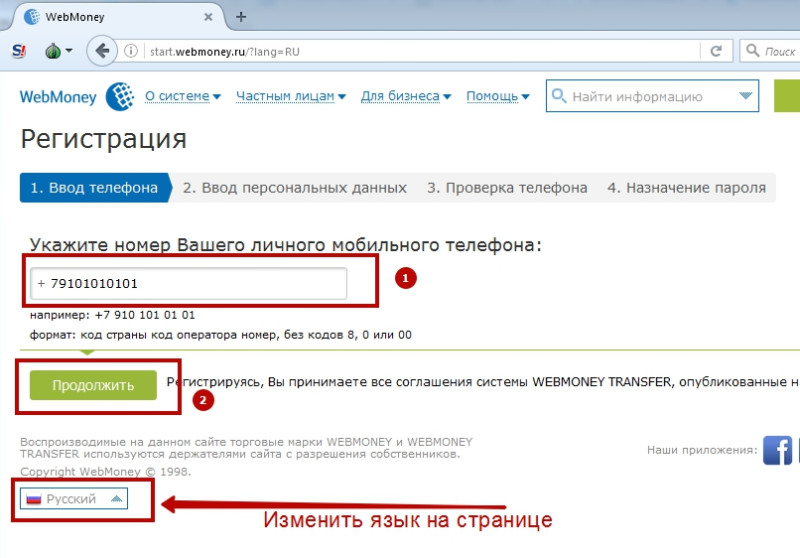Select step 2. Ввод персональных данных
The height and width of the screenshot is (558, 800).
294,188
